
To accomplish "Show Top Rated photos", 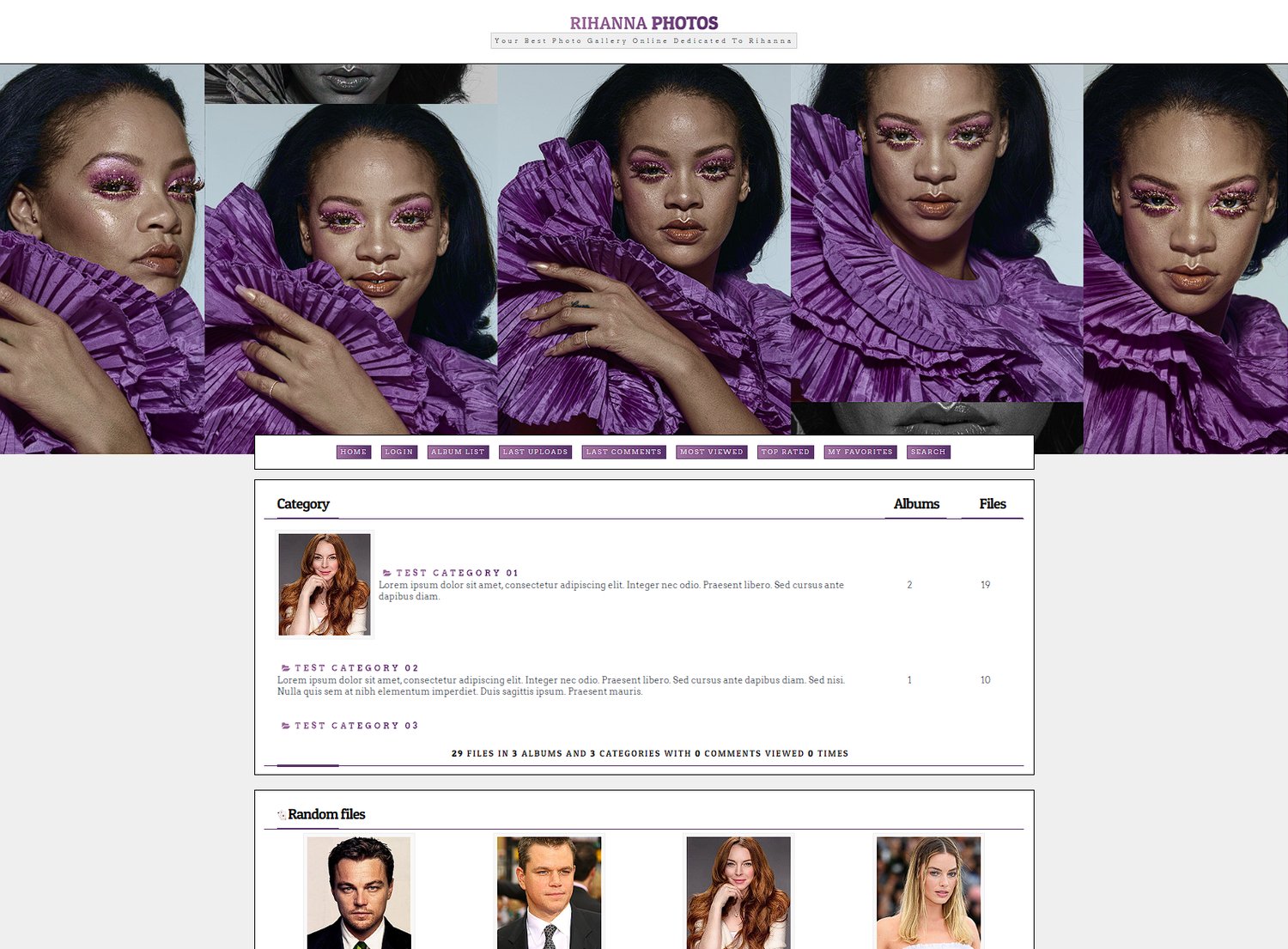I will 786,452.
